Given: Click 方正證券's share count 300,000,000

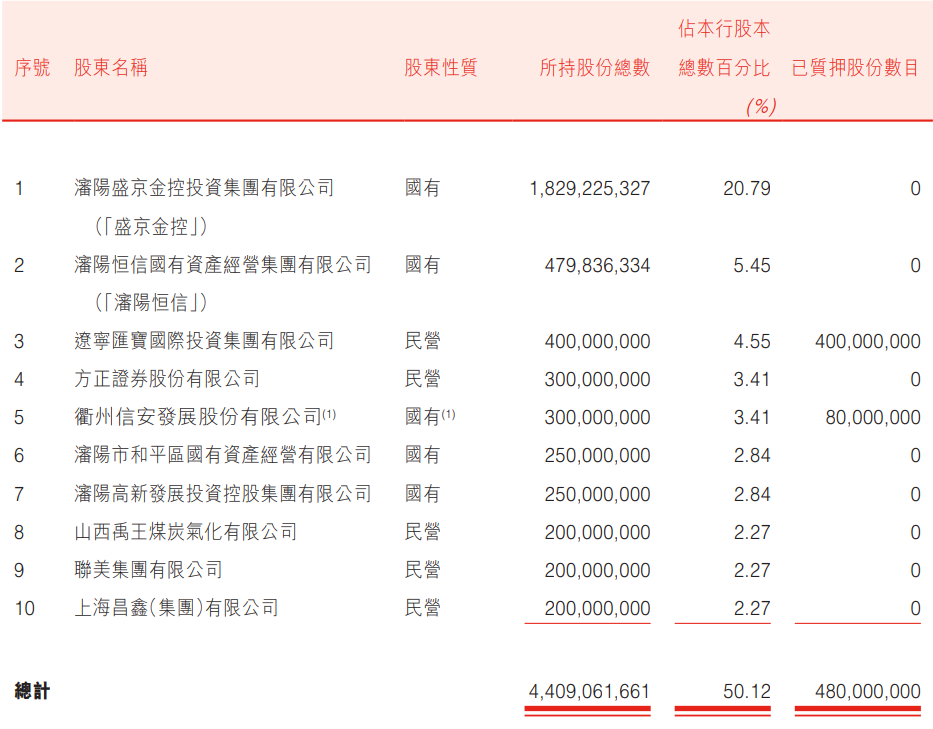Looking at the screenshot, I should [x=597, y=380].
